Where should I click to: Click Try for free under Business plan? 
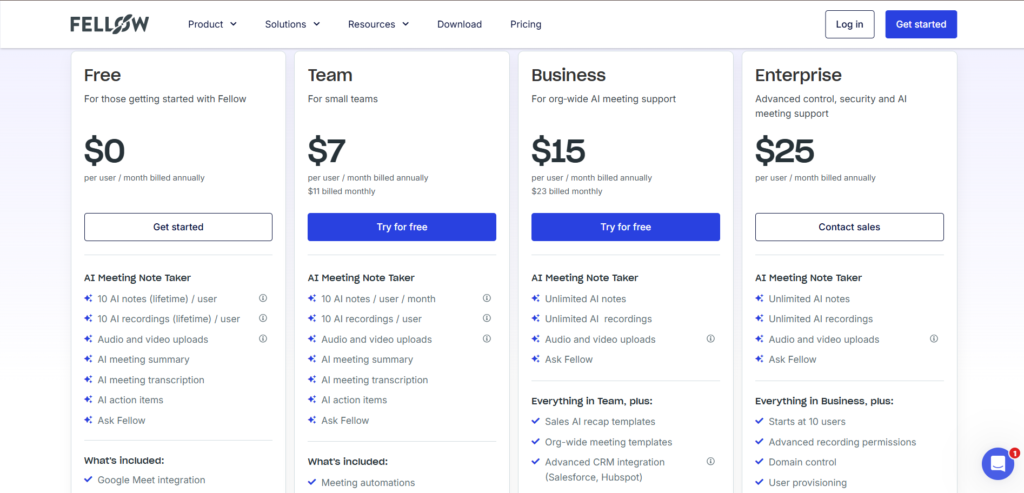pos(626,227)
